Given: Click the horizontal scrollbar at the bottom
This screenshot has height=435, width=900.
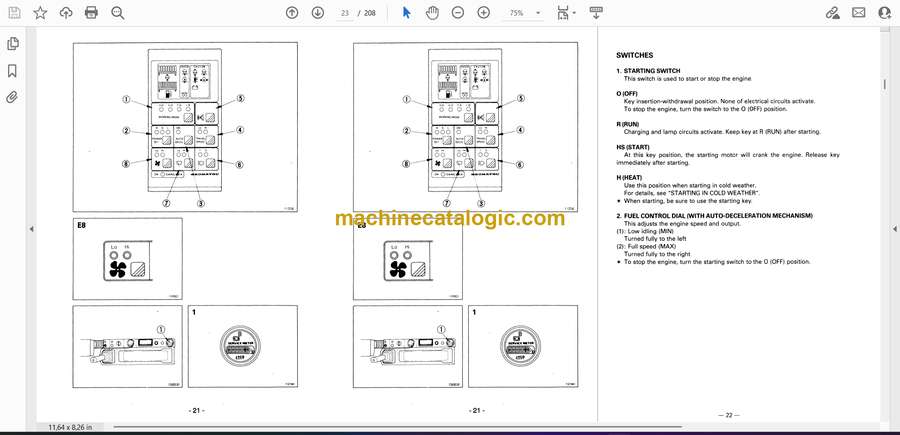Looking at the screenshot, I should (x=397, y=427).
